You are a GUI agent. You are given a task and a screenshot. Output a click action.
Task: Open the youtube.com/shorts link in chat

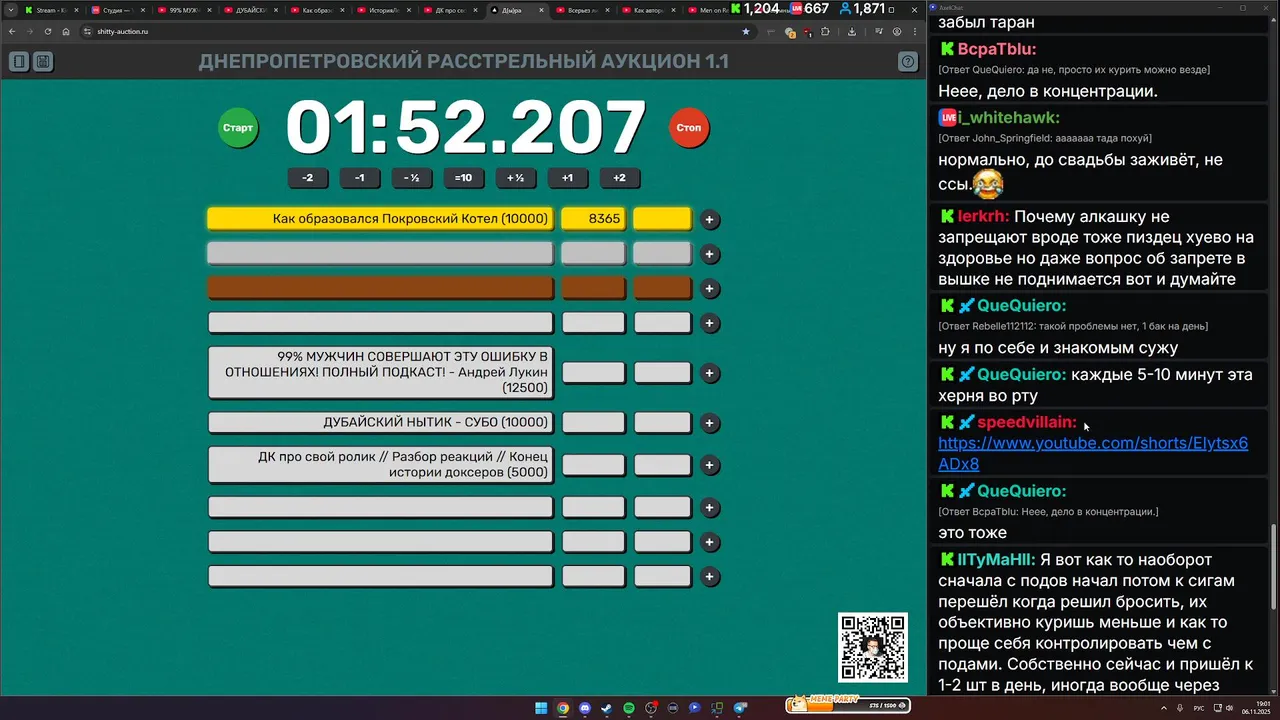1093,453
